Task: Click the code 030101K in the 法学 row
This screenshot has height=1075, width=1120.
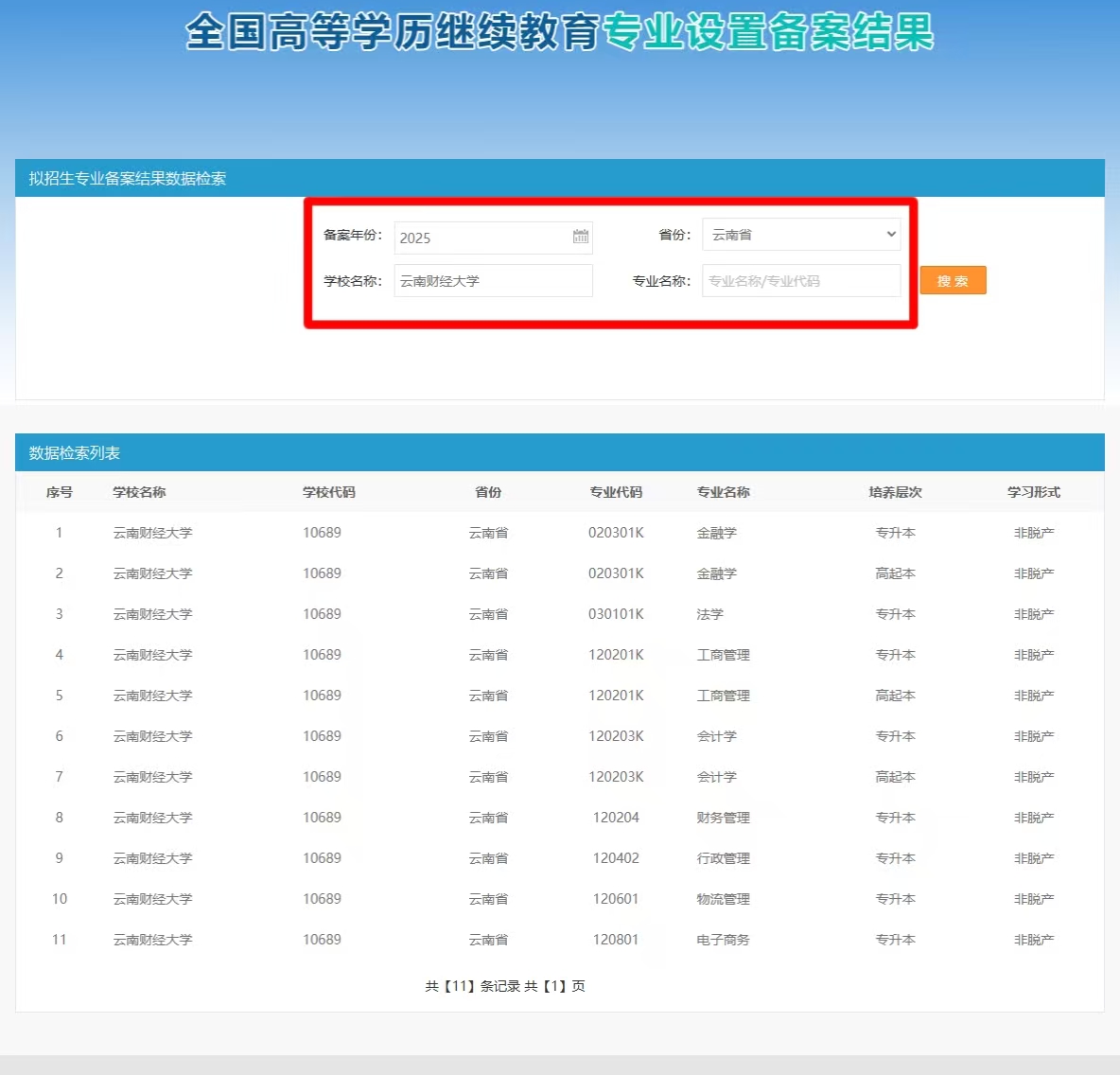Action: [617, 615]
